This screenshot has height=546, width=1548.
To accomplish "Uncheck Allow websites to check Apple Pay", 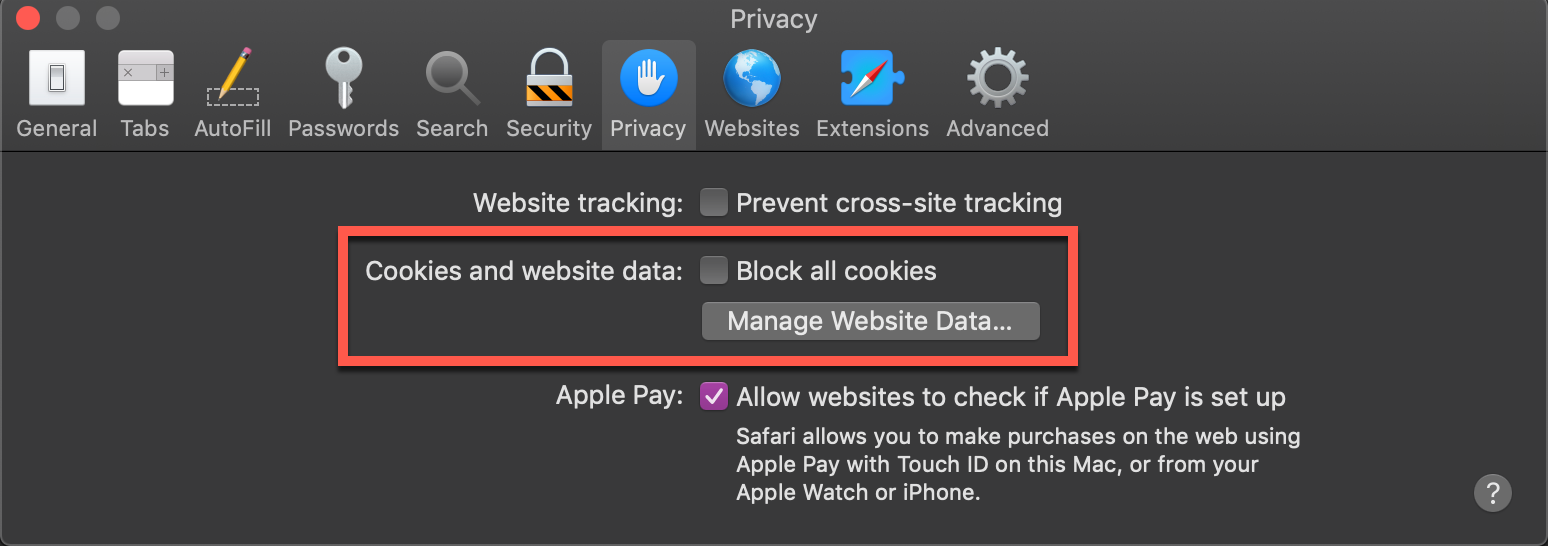I will point(714,397).
